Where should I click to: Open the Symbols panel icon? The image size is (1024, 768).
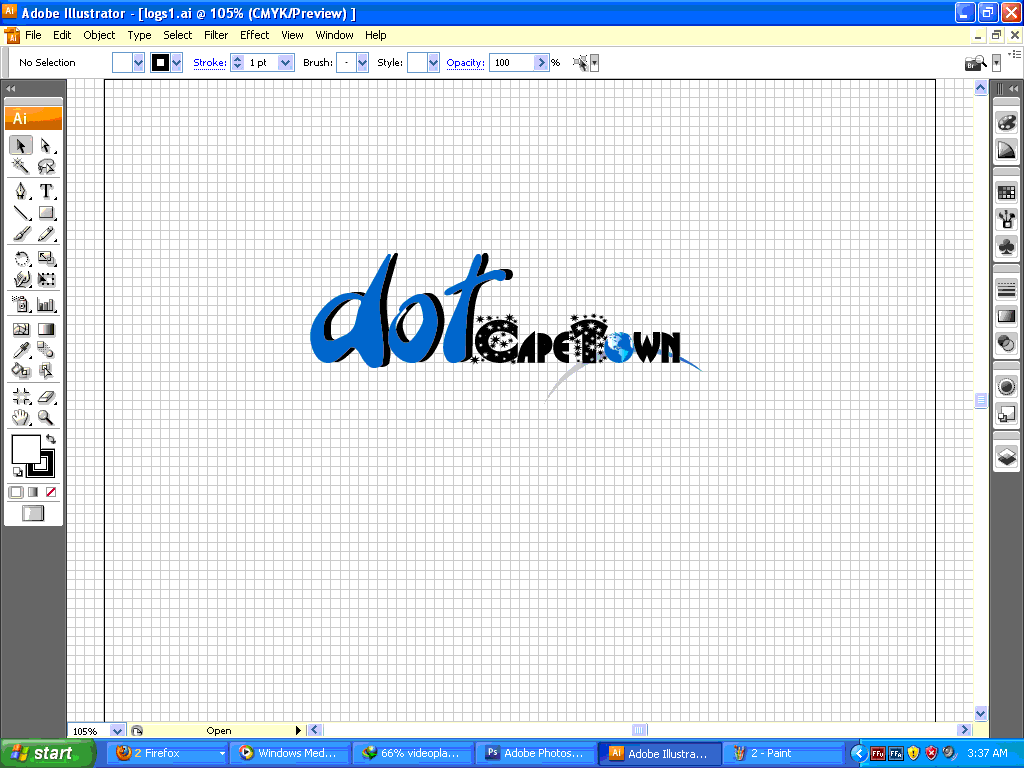(1006, 245)
